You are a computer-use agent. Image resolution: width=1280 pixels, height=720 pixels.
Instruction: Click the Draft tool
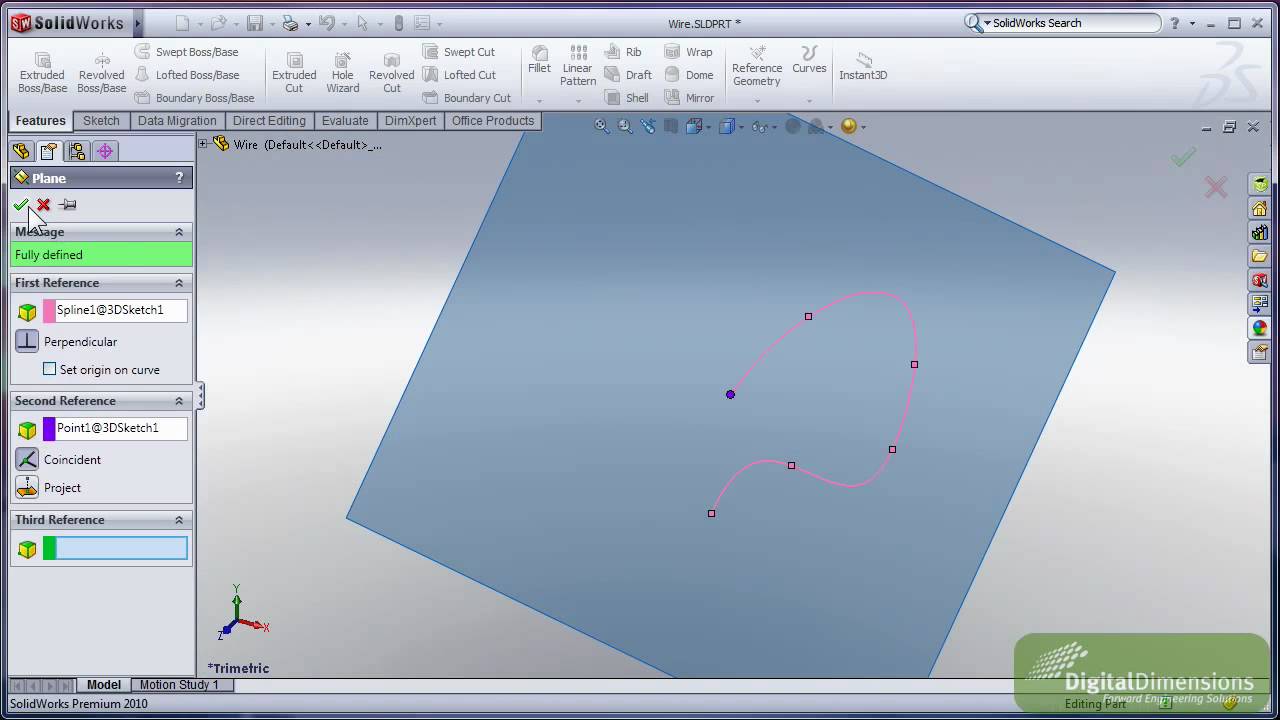[628, 75]
